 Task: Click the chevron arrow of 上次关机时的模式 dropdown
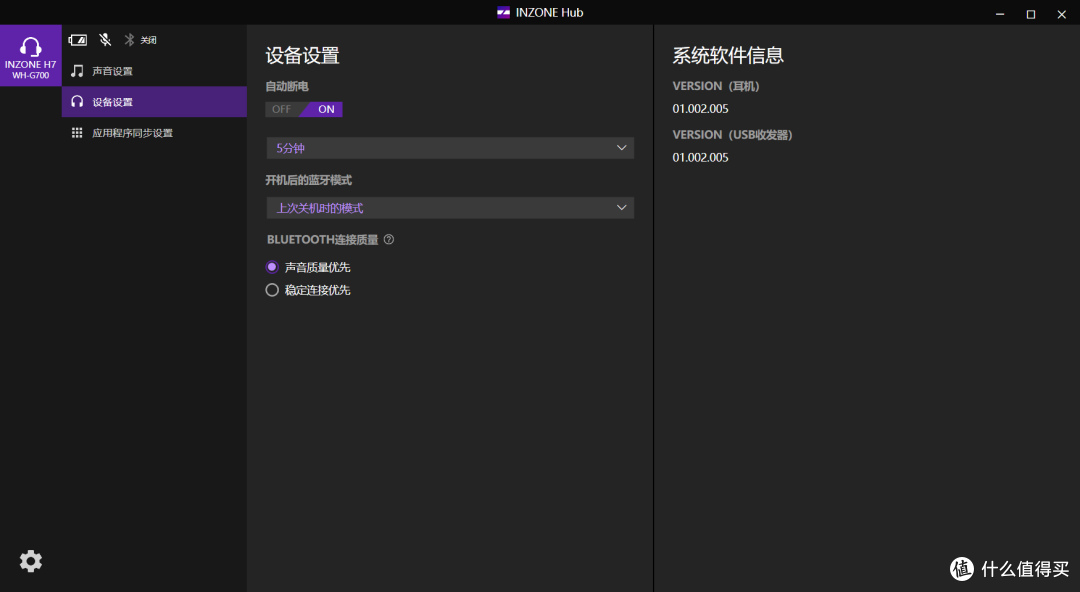click(621, 207)
